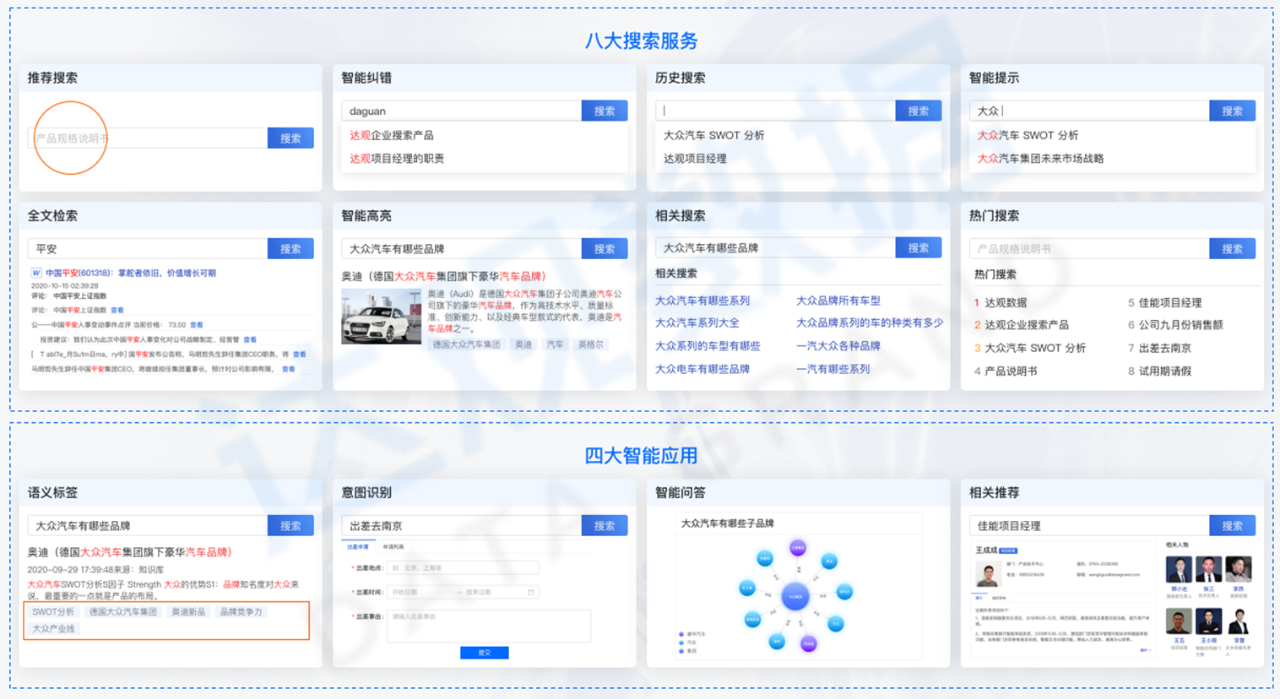This screenshot has height=699, width=1280.
Task: Click the 奥迪新品 semantic tag
Action: pos(188,611)
